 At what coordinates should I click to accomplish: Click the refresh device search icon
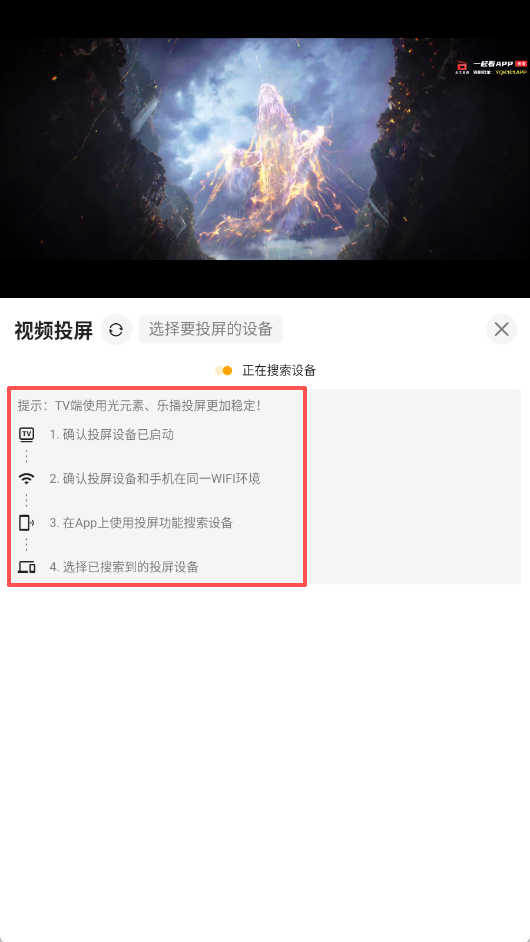116,329
